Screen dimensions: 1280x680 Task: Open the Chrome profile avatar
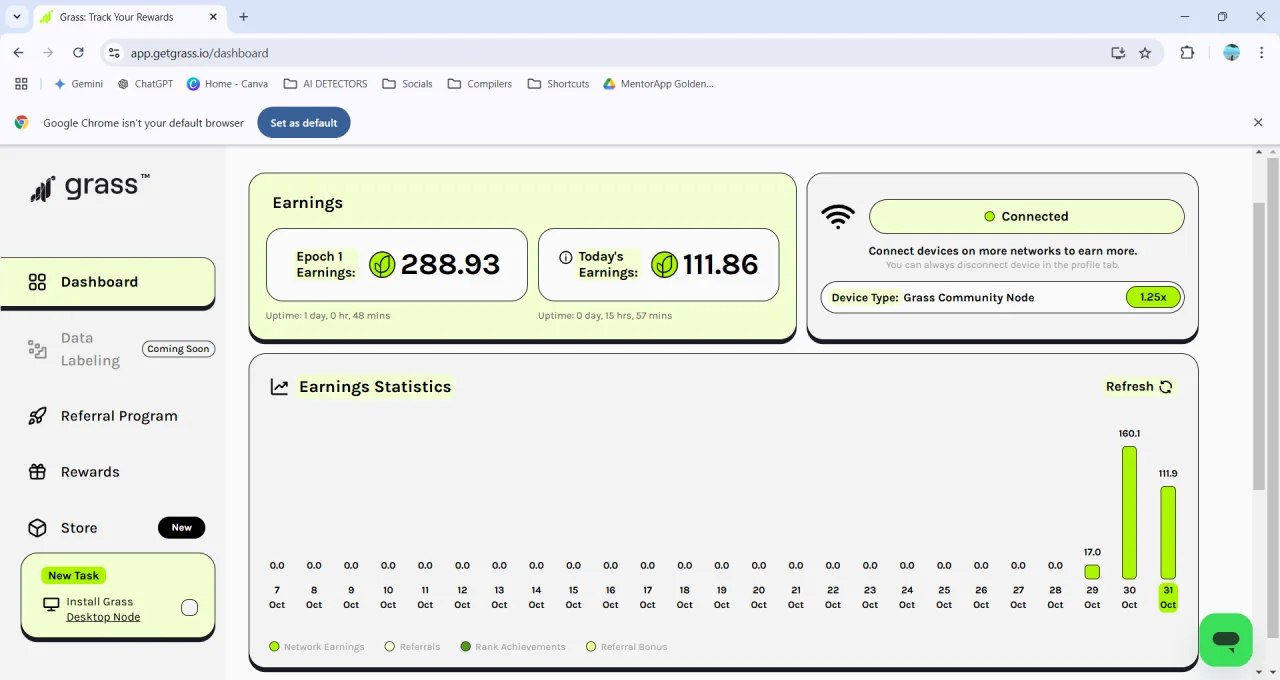tap(1232, 53)
